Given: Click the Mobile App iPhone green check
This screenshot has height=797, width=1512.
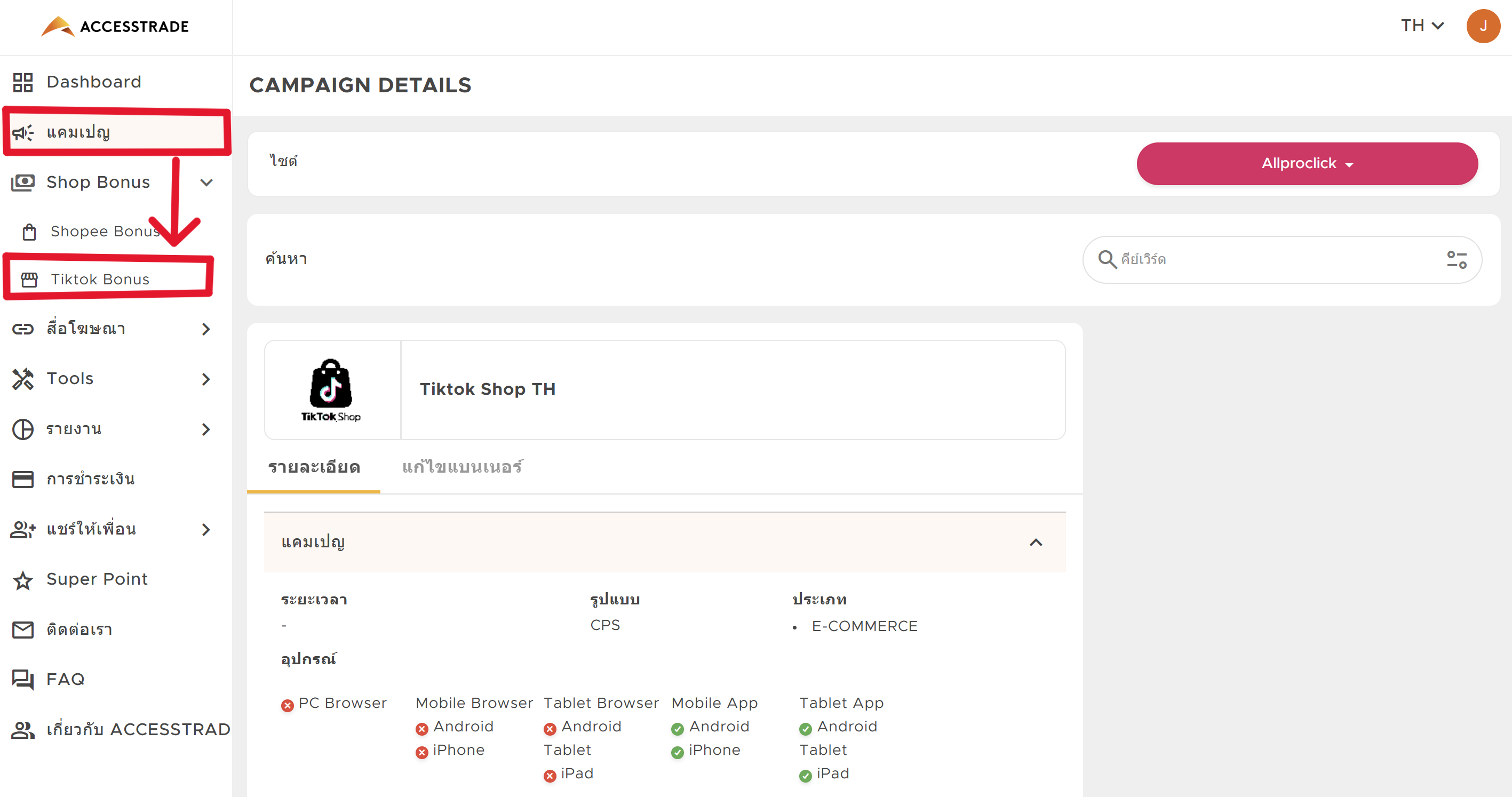Looking at the screenshot, I should pos(678,752).
